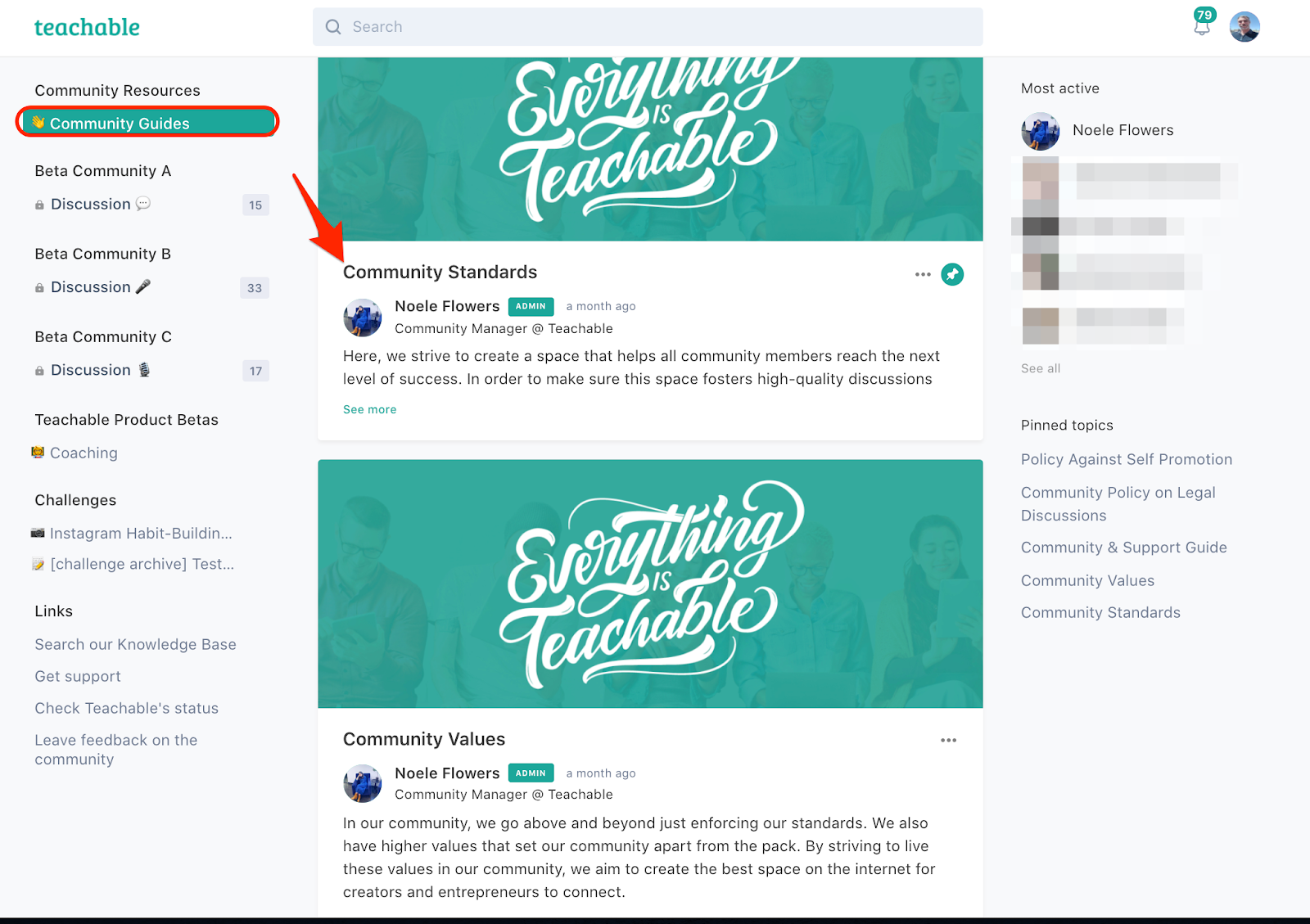Open the user profile avatar menu
Screen dimensions: 1310x924
1244,27
